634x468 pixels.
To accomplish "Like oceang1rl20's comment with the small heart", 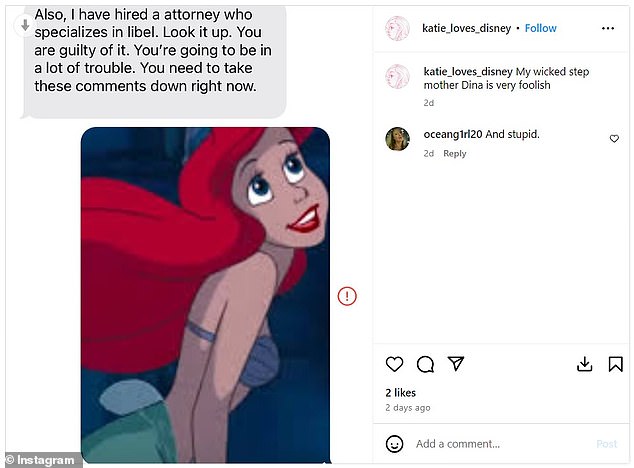I will click(x=614, y=139).
